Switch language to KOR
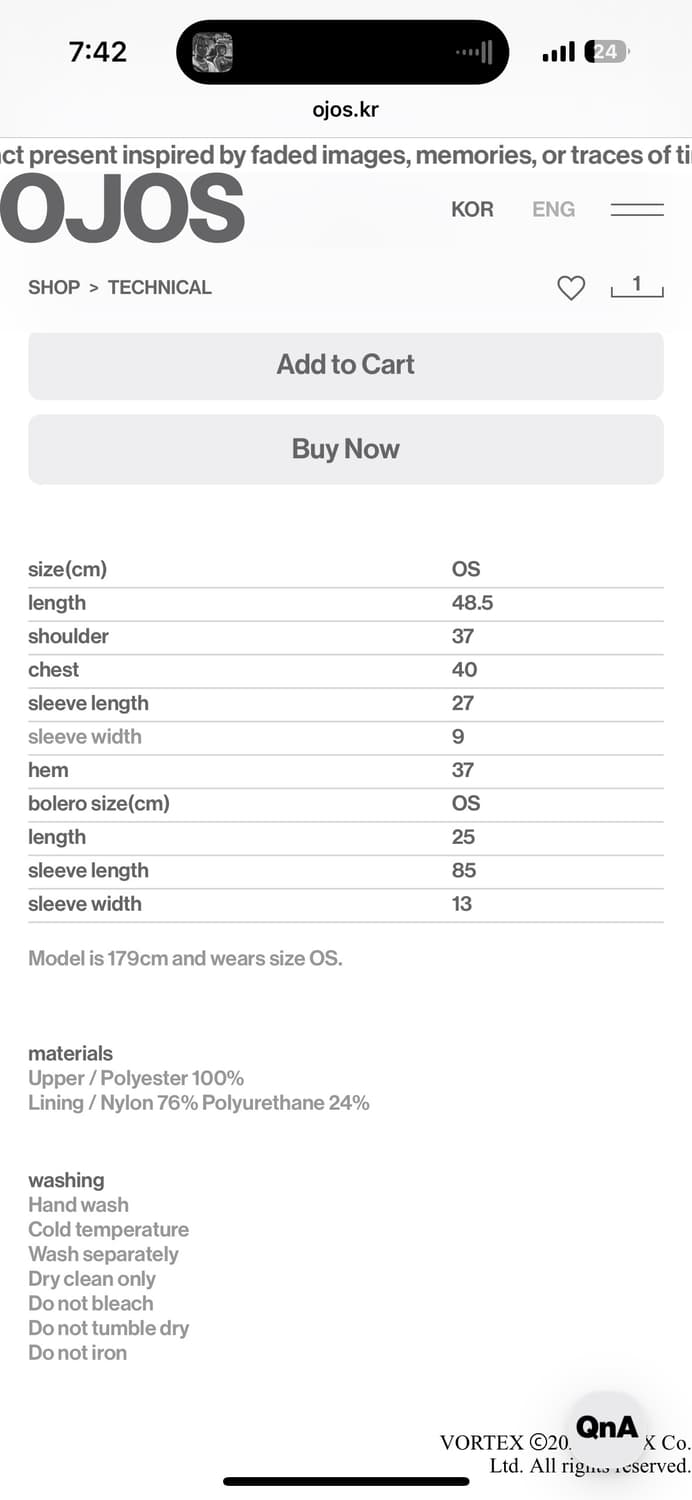Screen dimensions: 692x1500 pyautogui.click(x=472, y=210)
